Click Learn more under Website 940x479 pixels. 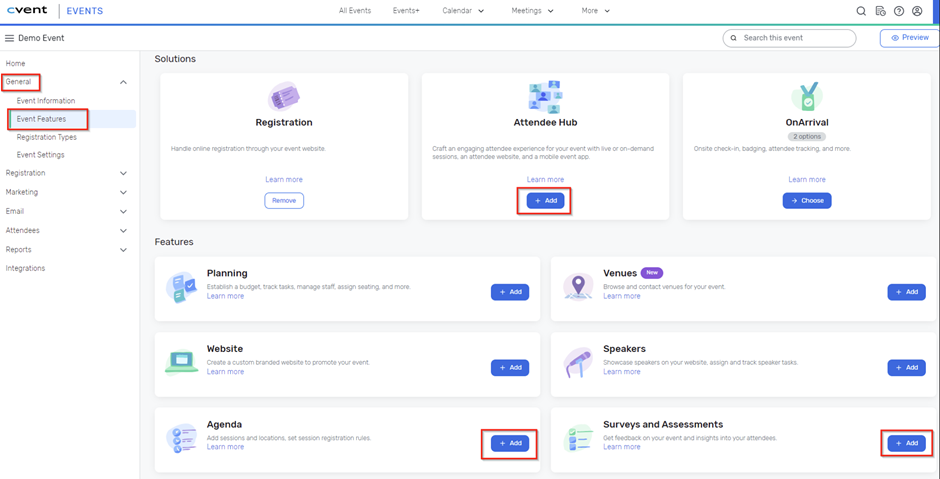tap(225, 371)
